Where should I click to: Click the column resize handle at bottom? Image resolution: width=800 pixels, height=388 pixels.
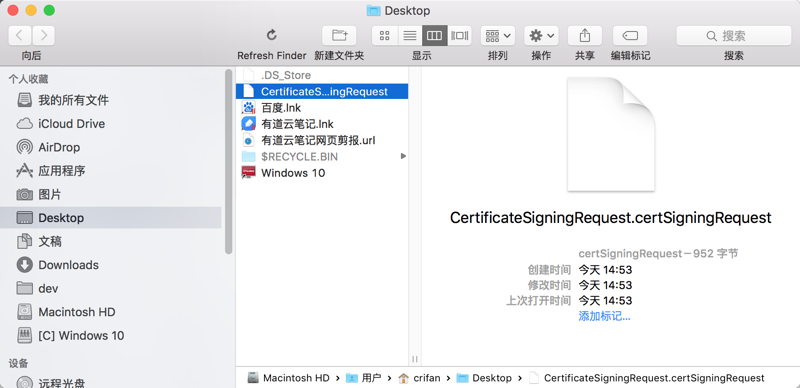415,359
